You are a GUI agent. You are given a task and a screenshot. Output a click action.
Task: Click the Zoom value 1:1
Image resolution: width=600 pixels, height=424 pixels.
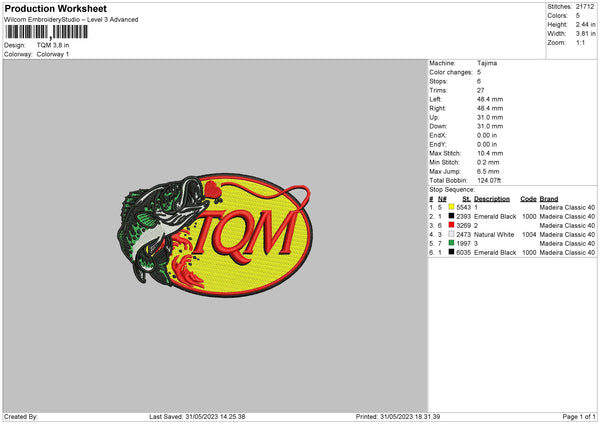580,43
